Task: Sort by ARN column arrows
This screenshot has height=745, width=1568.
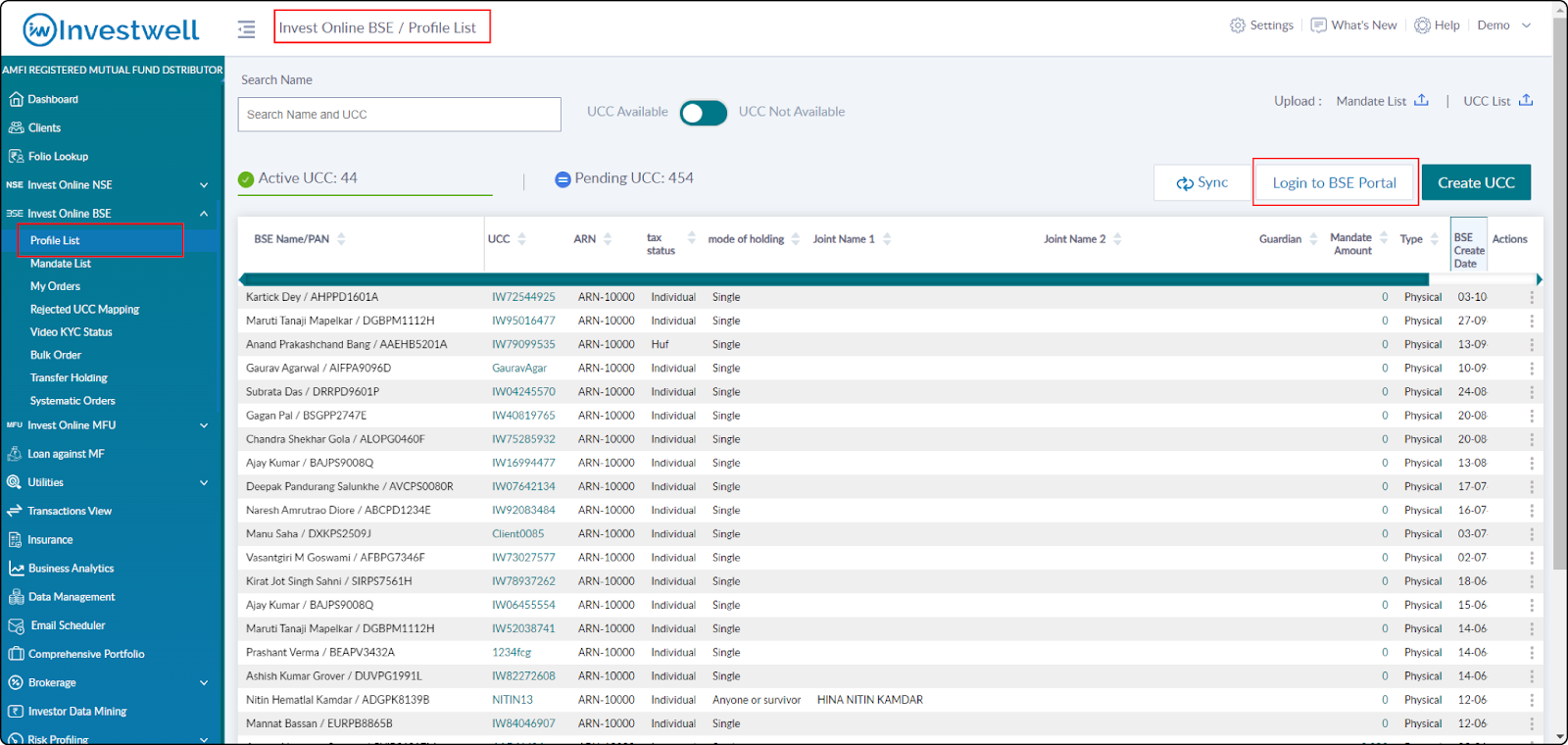Action: coord(608,239)
